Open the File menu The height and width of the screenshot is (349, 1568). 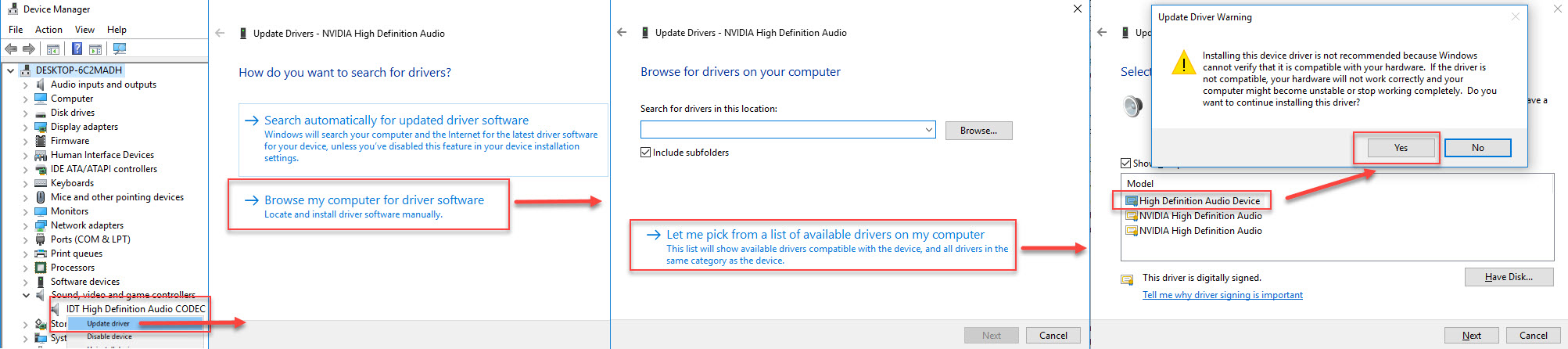(16, 30)
